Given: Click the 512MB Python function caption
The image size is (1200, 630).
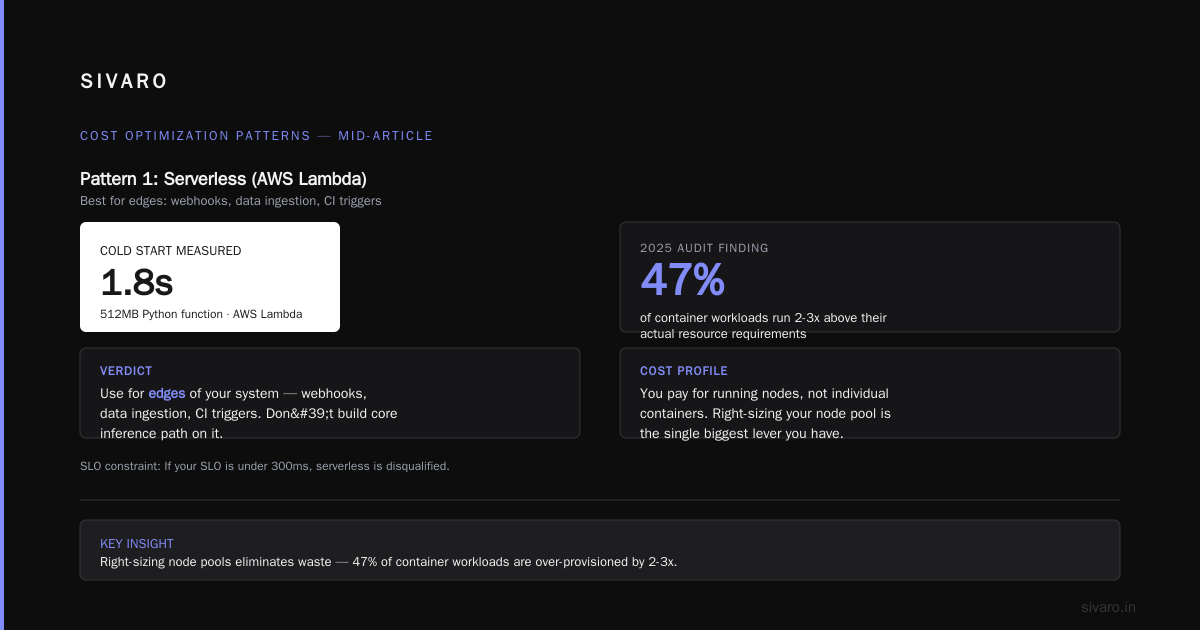Looking at the screenshot, I should [x=201, y=314].
